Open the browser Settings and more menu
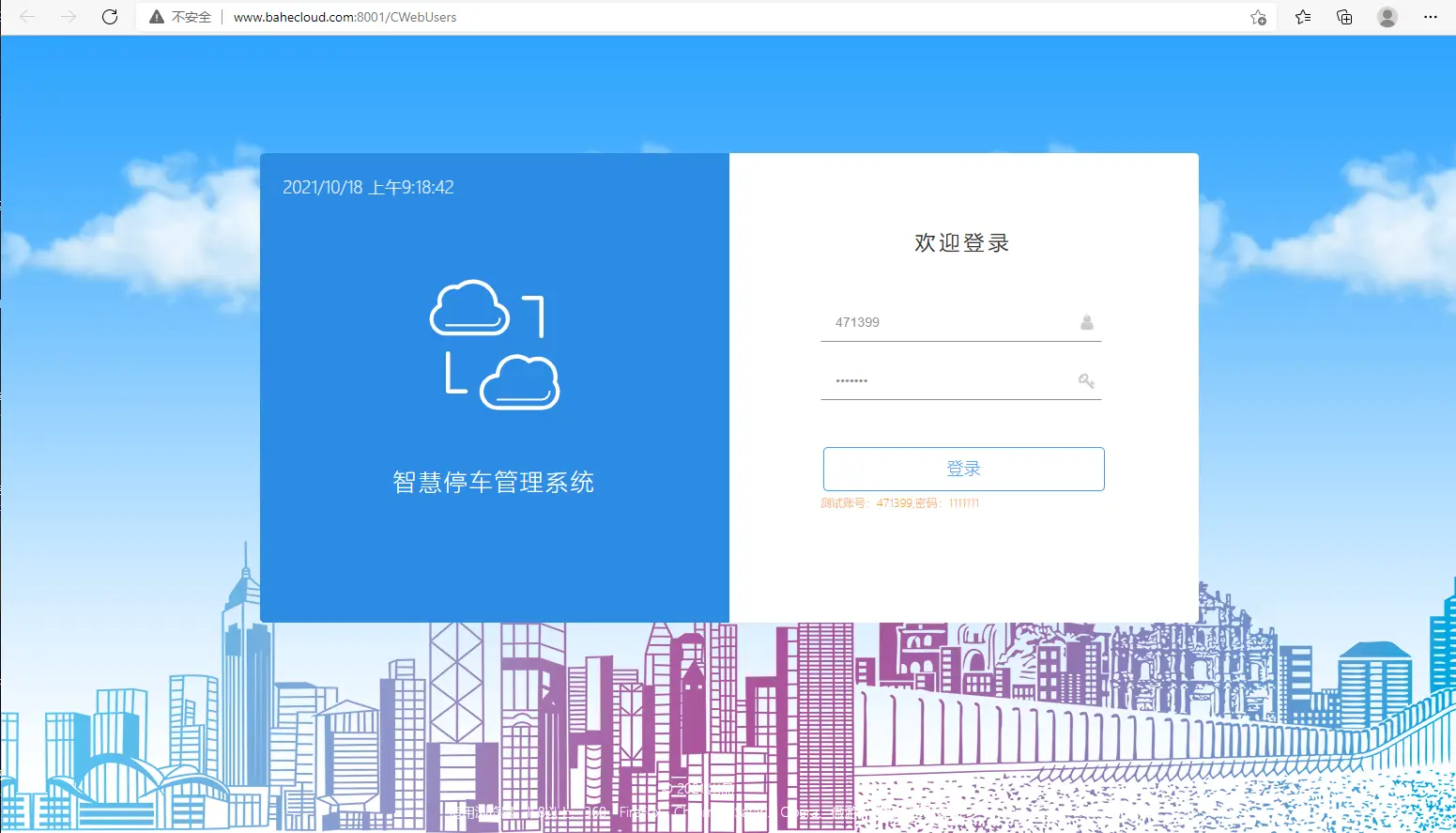The image size is (1456, 833). point(1430,17)
